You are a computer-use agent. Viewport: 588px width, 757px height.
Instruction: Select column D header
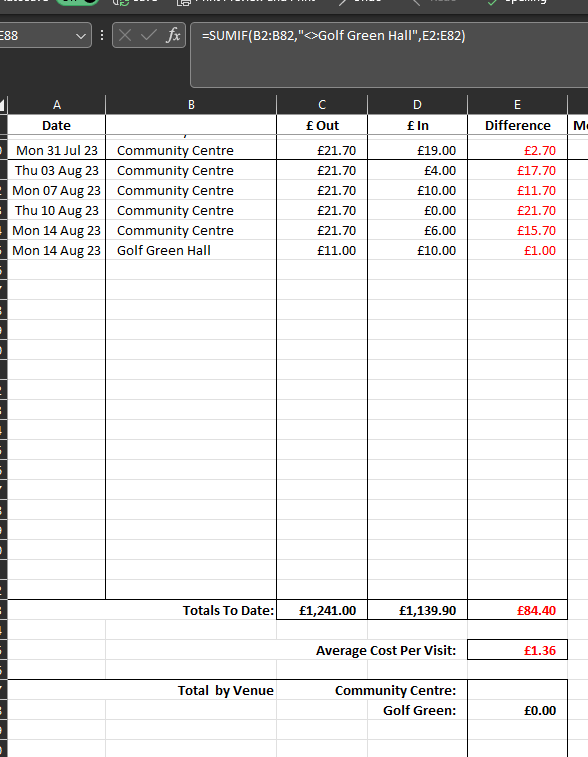pos(418,105)
